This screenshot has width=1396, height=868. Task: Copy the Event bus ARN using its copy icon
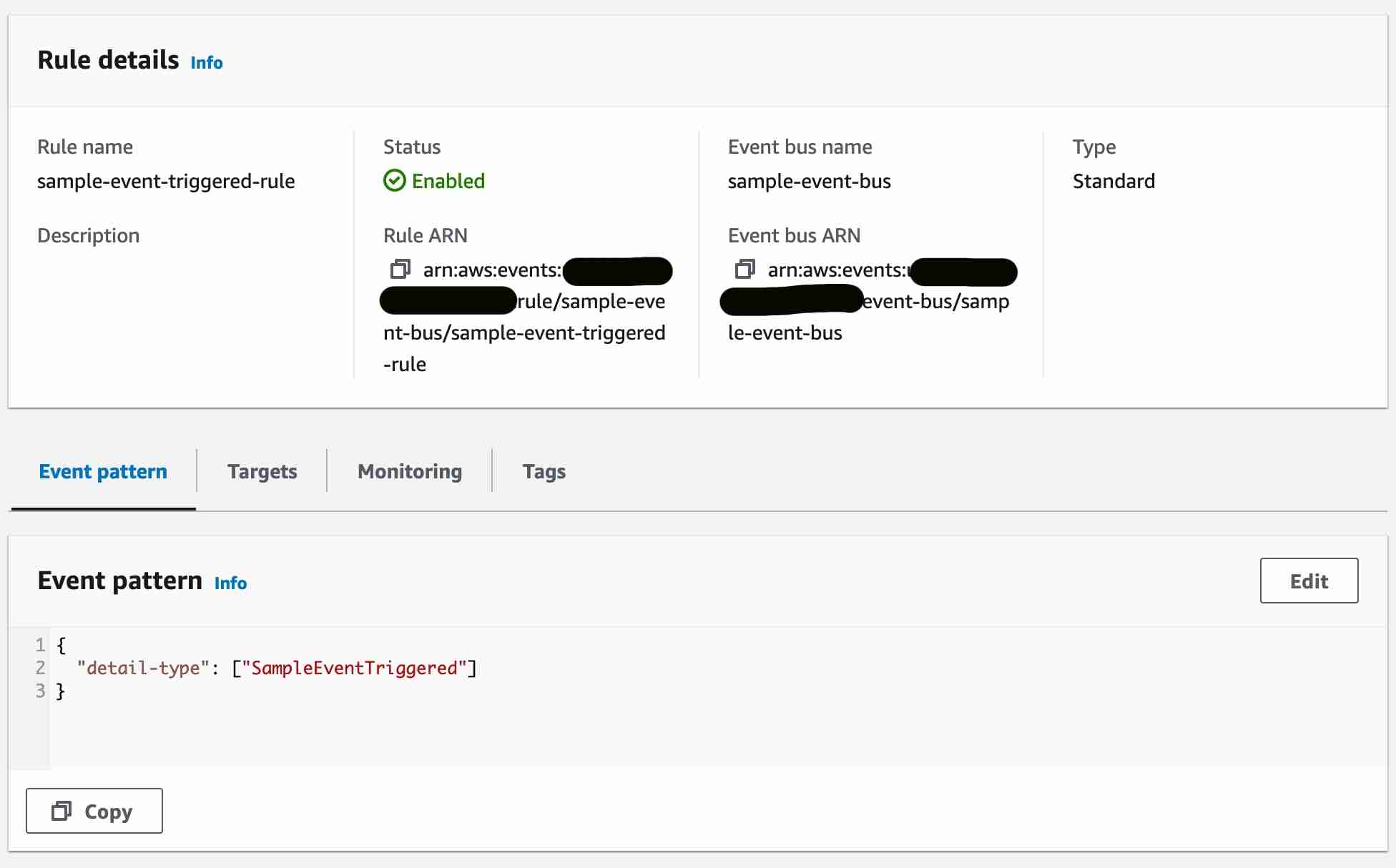(744, 270)
